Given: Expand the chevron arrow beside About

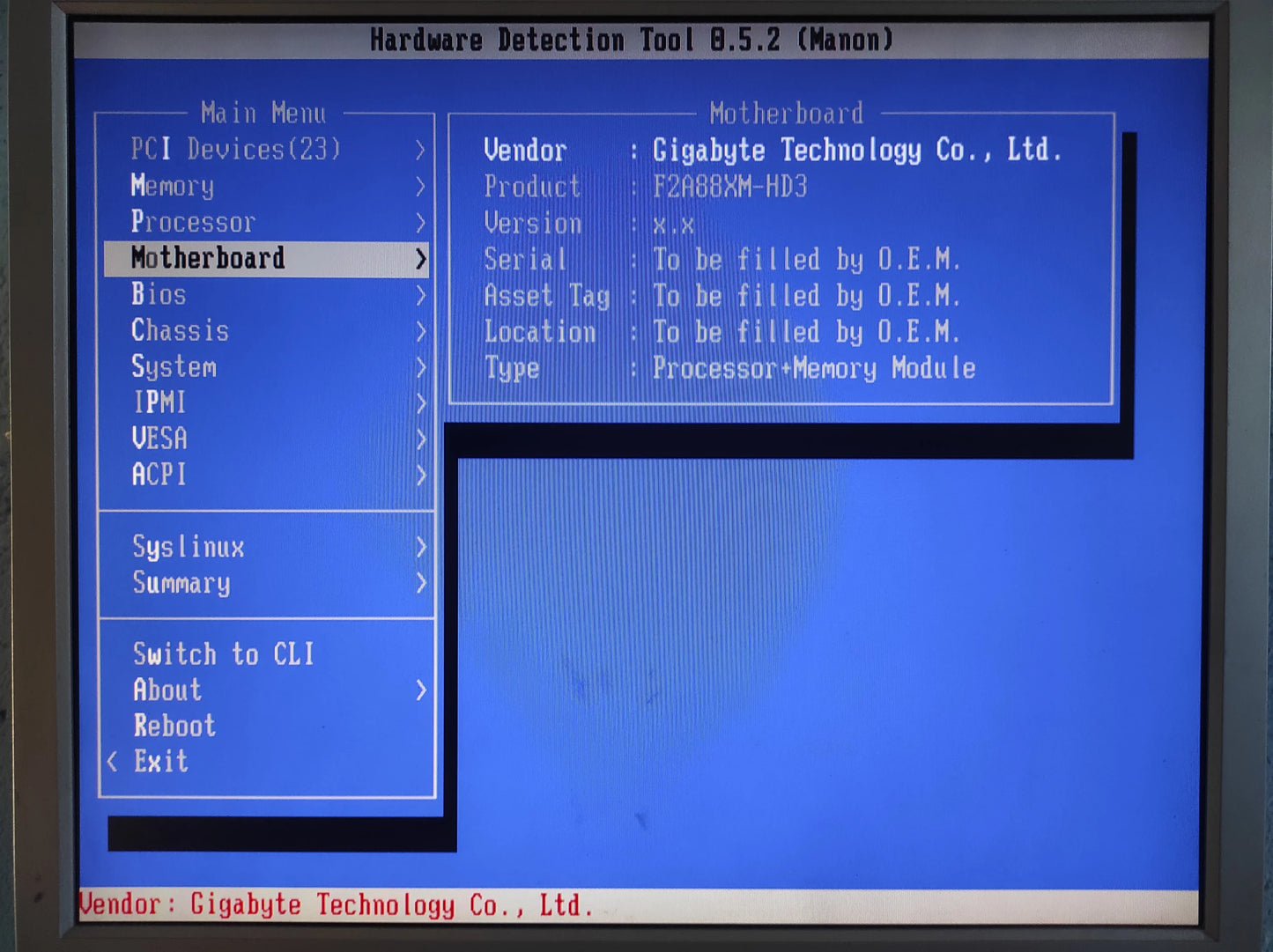Looking at the screenshot, I should pyautogui.click(x=420, y=690).
